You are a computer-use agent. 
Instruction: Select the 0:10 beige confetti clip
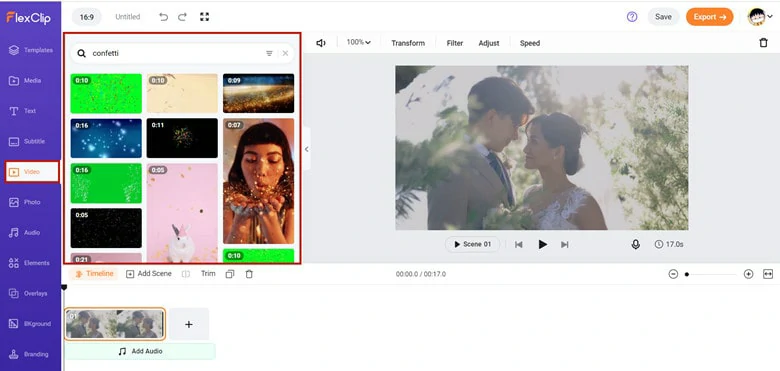point(182,93)
